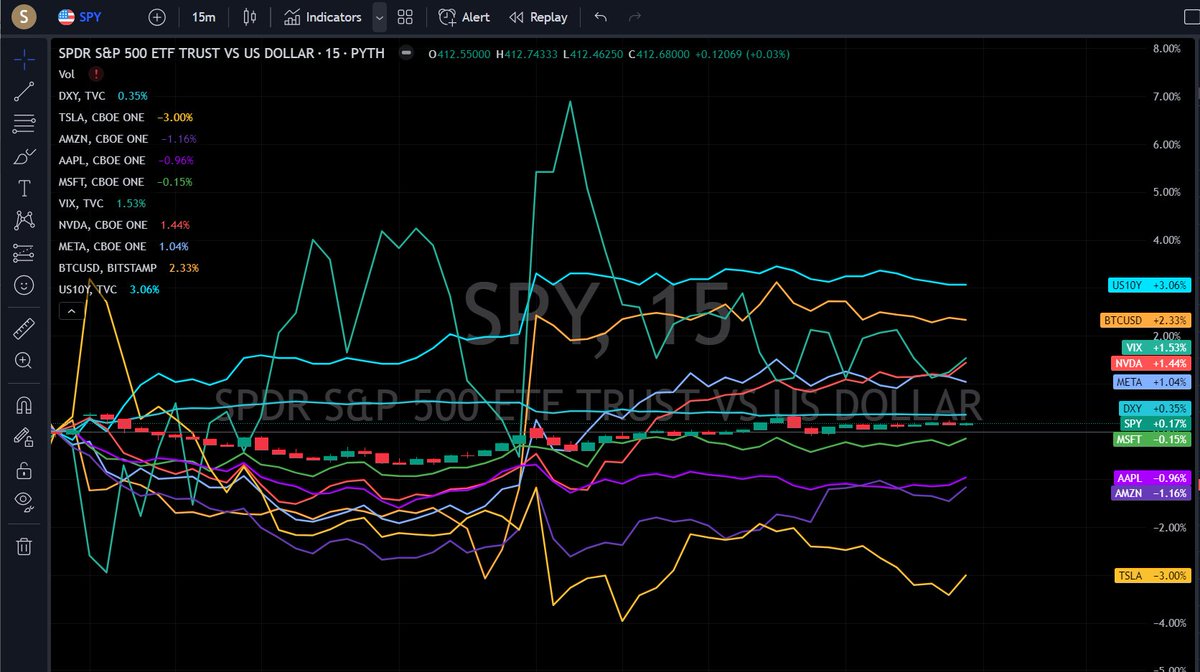The height and width of the screenshot is (672, 1200).
Task: Select the text annotation tool
Action: pos(25,188)
